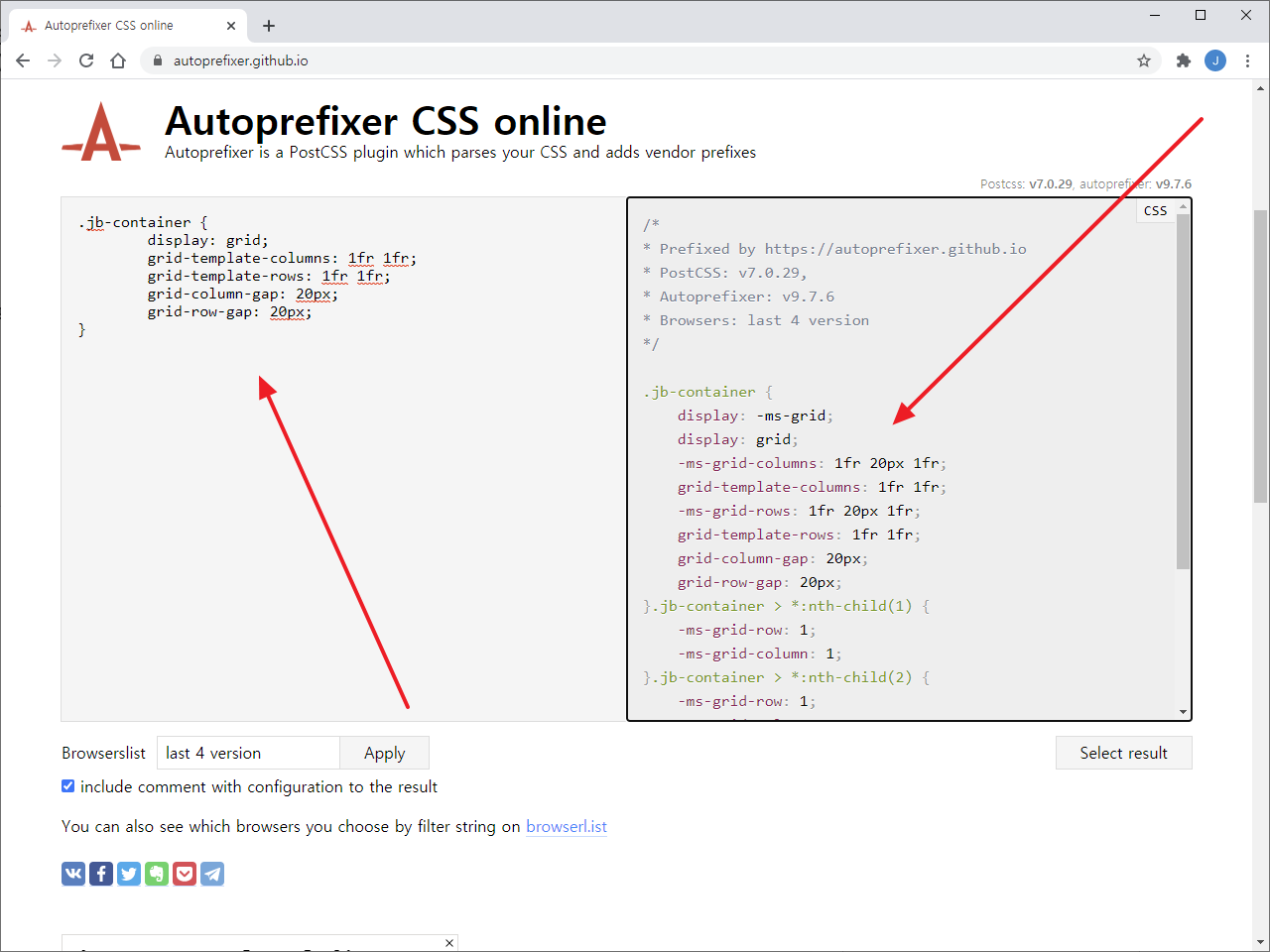The height and width of the screenshot is (952, 1270).
Task: Click the 'Autoprefixer: v9.7.6' comment line
Action: tap(739, 297)
